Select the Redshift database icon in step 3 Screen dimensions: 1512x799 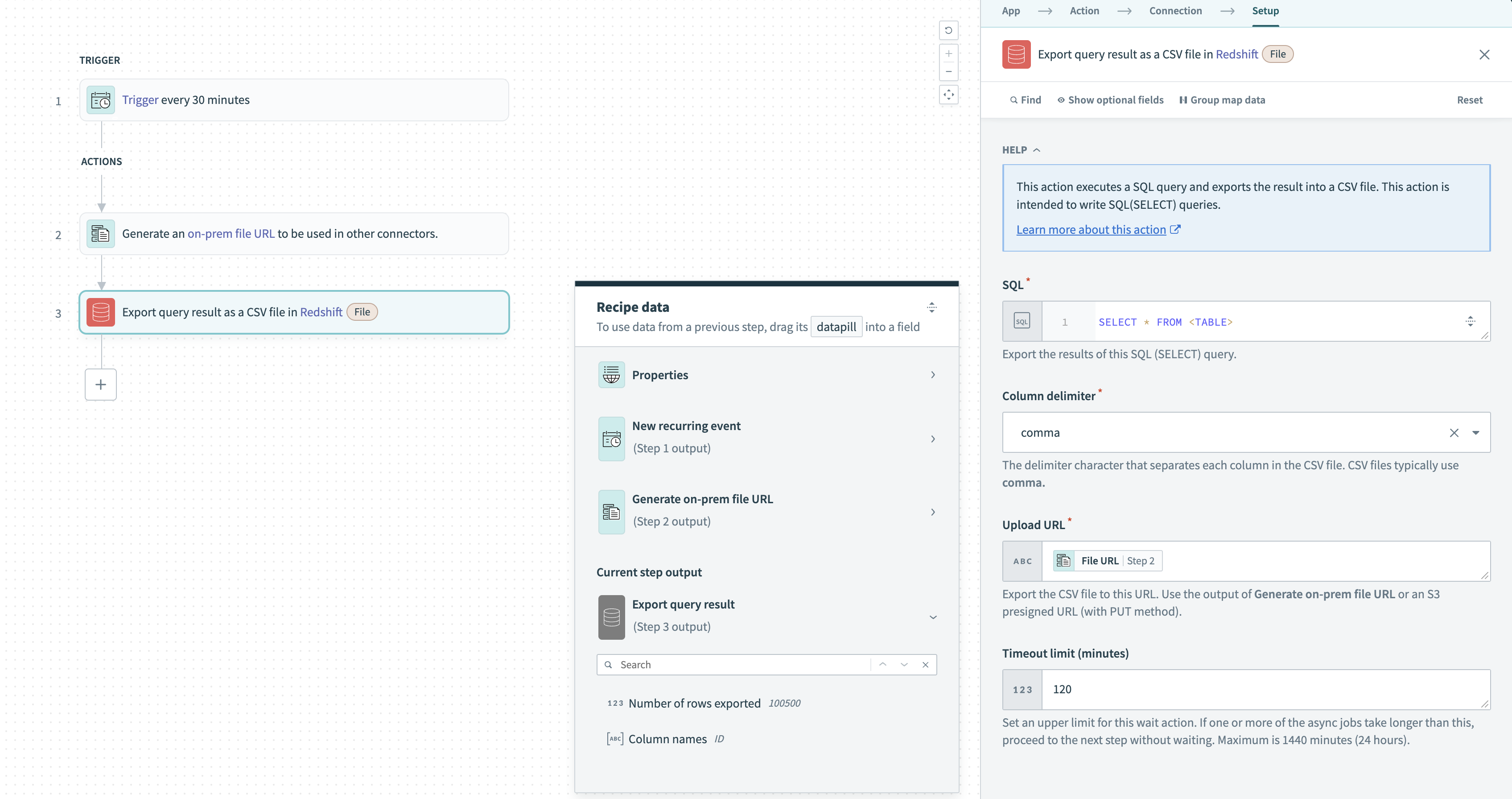pos(100,312)
